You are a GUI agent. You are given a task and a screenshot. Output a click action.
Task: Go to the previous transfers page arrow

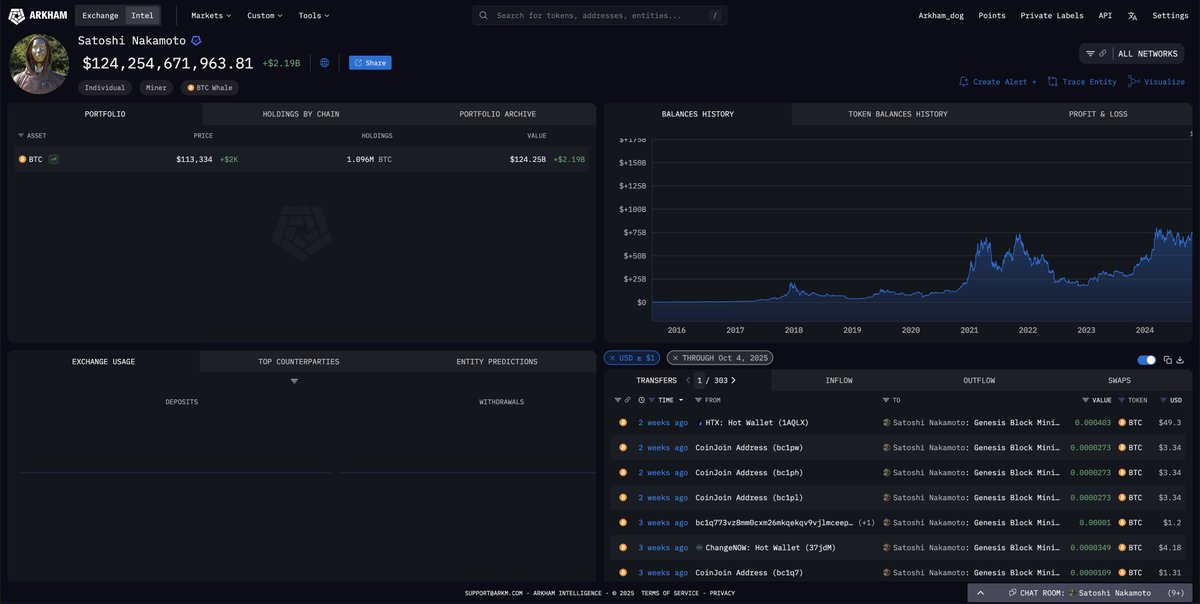click(x=688, y=380)
